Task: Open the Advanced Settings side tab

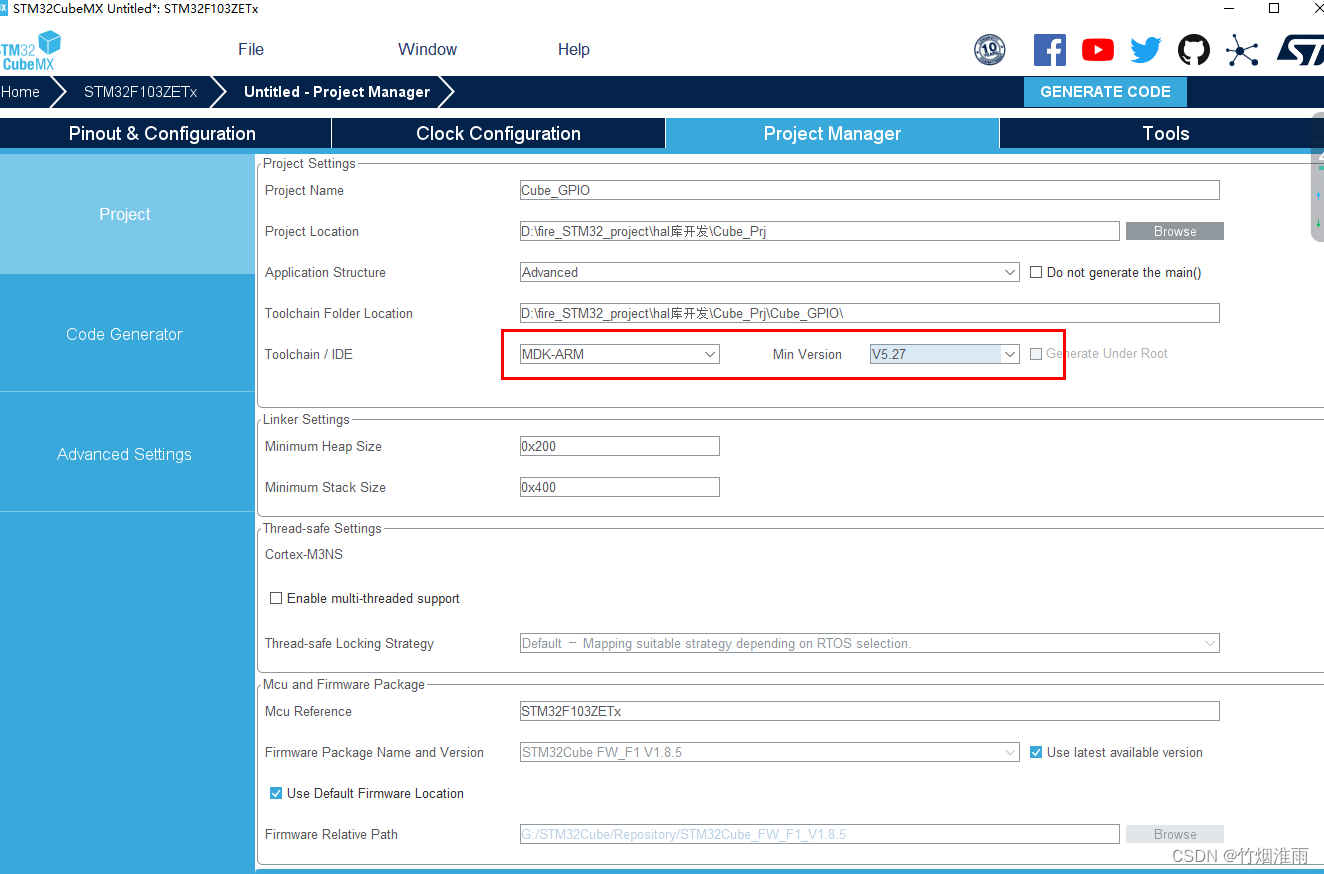Action: coord(127,454)
